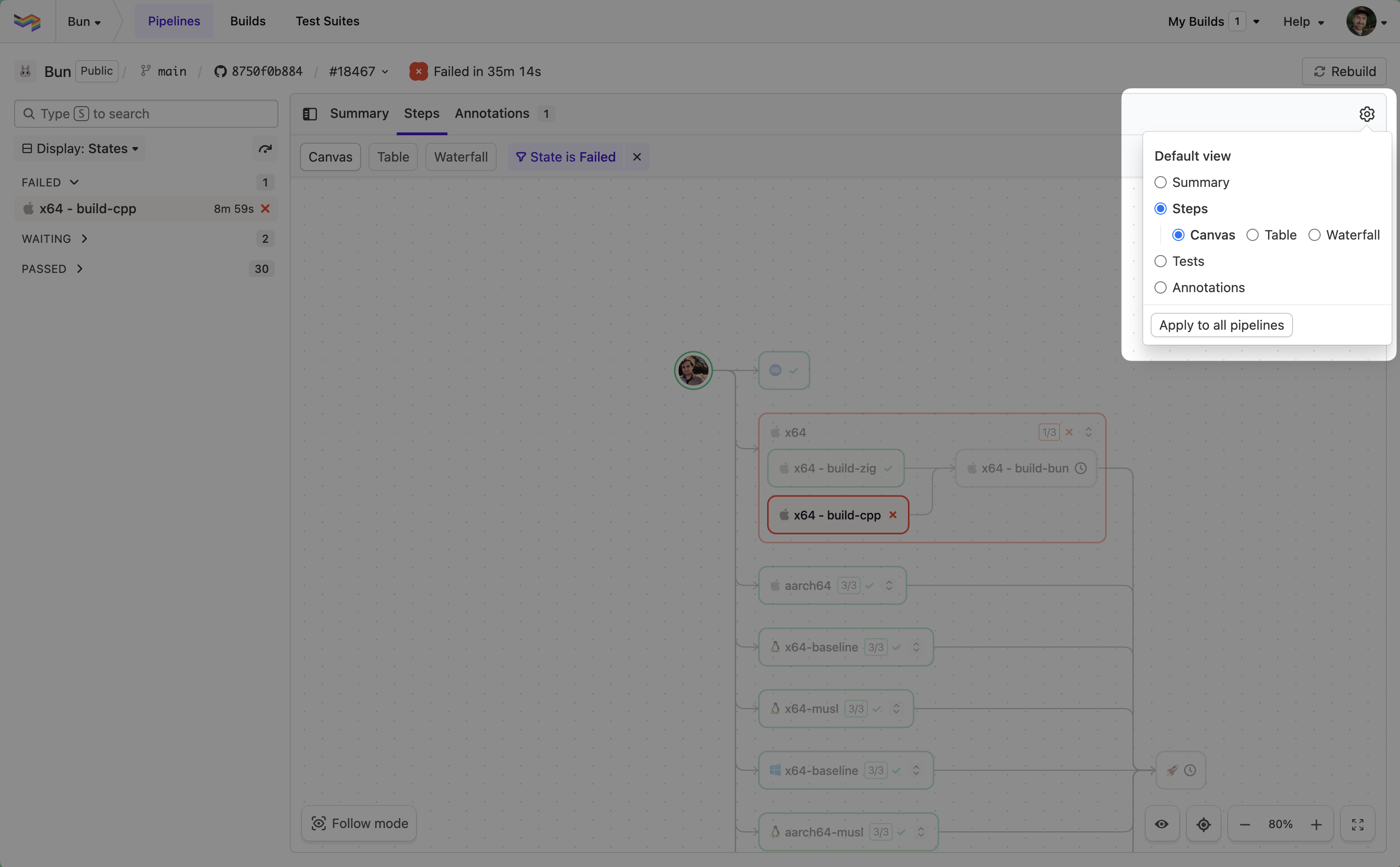Click the fullscreen expand icon
The width and height of the screenshot is (1400, 867).
coord(1357,824)
